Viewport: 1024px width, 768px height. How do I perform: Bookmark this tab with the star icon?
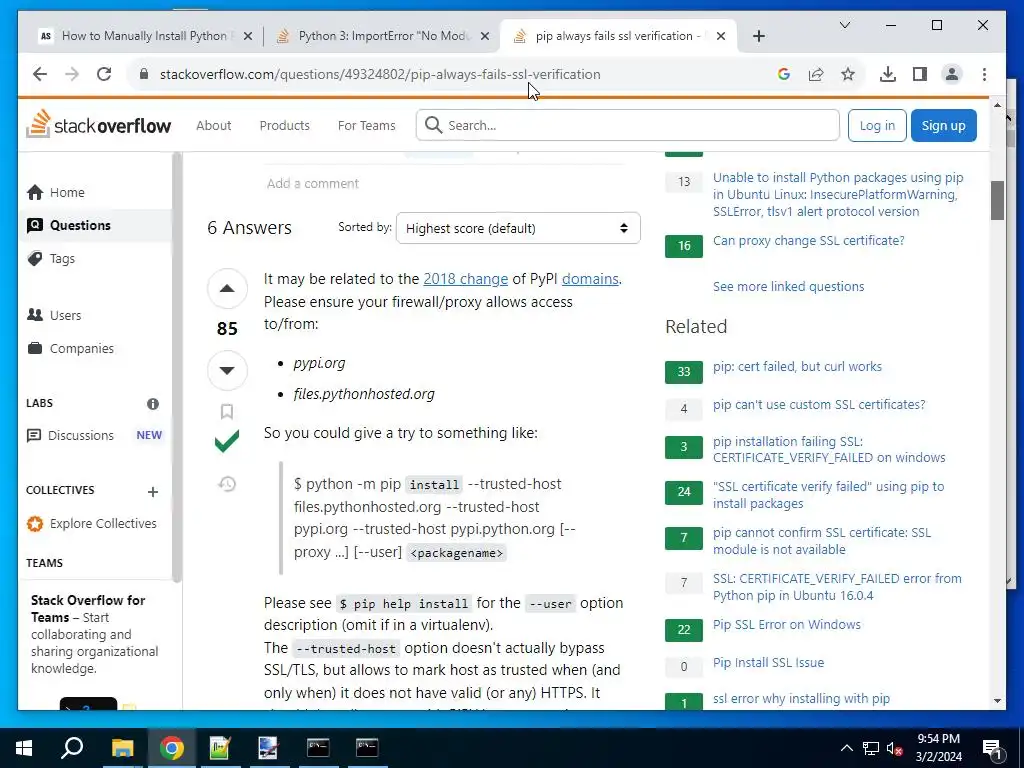(x=848, y=74)
